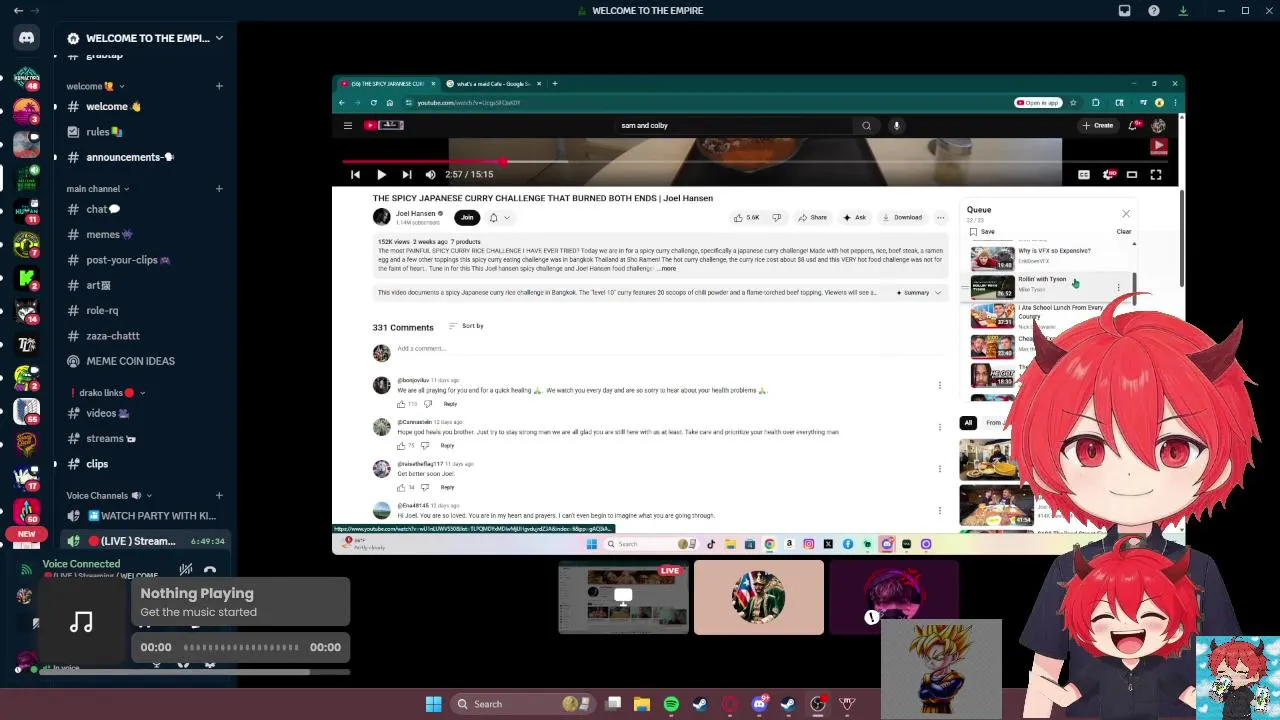Click the YouTube logo in stream
This screenshot has width=1280, height=720.
tap(383, 125)
